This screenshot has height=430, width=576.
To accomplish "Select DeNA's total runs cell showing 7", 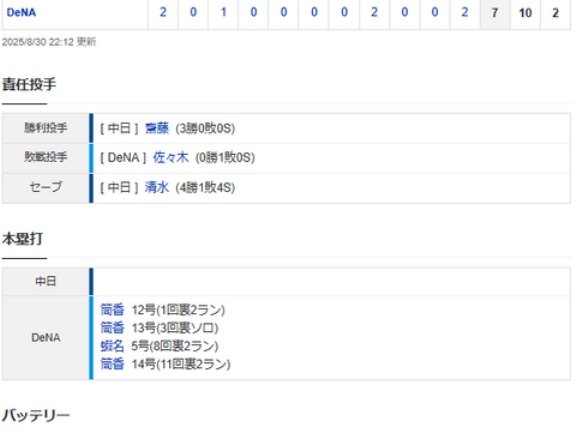I will pos(495,13).
